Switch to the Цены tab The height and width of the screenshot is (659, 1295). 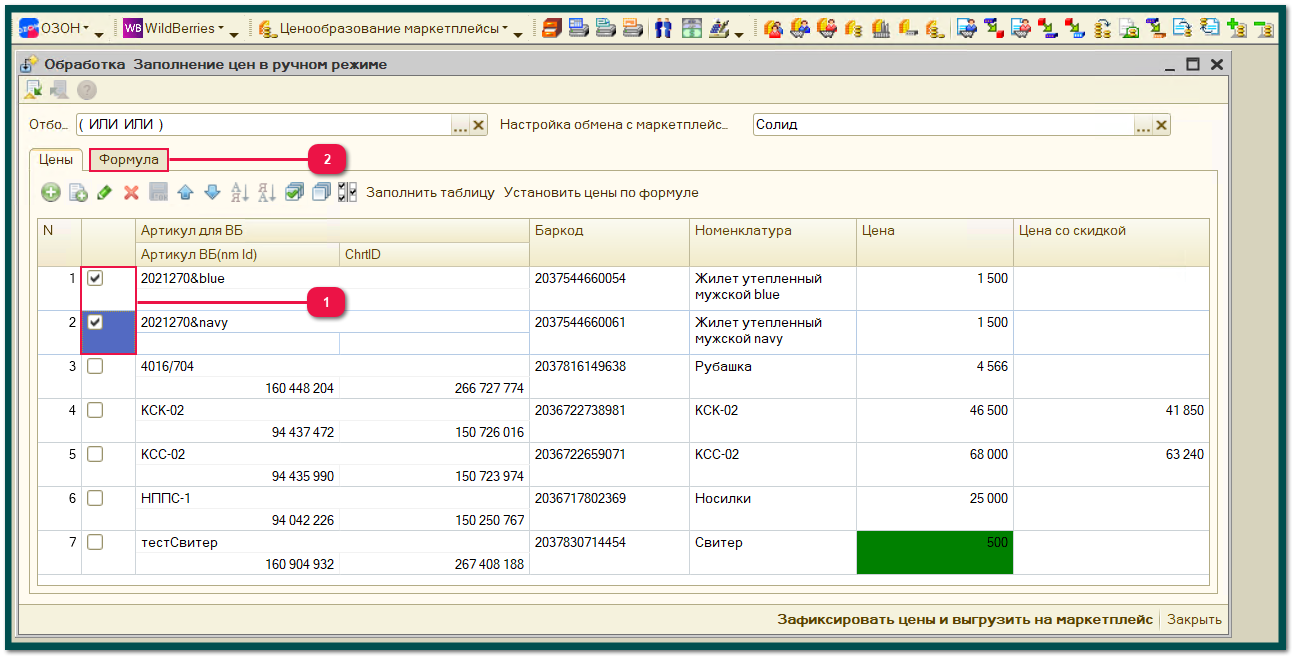click(56, 159)
